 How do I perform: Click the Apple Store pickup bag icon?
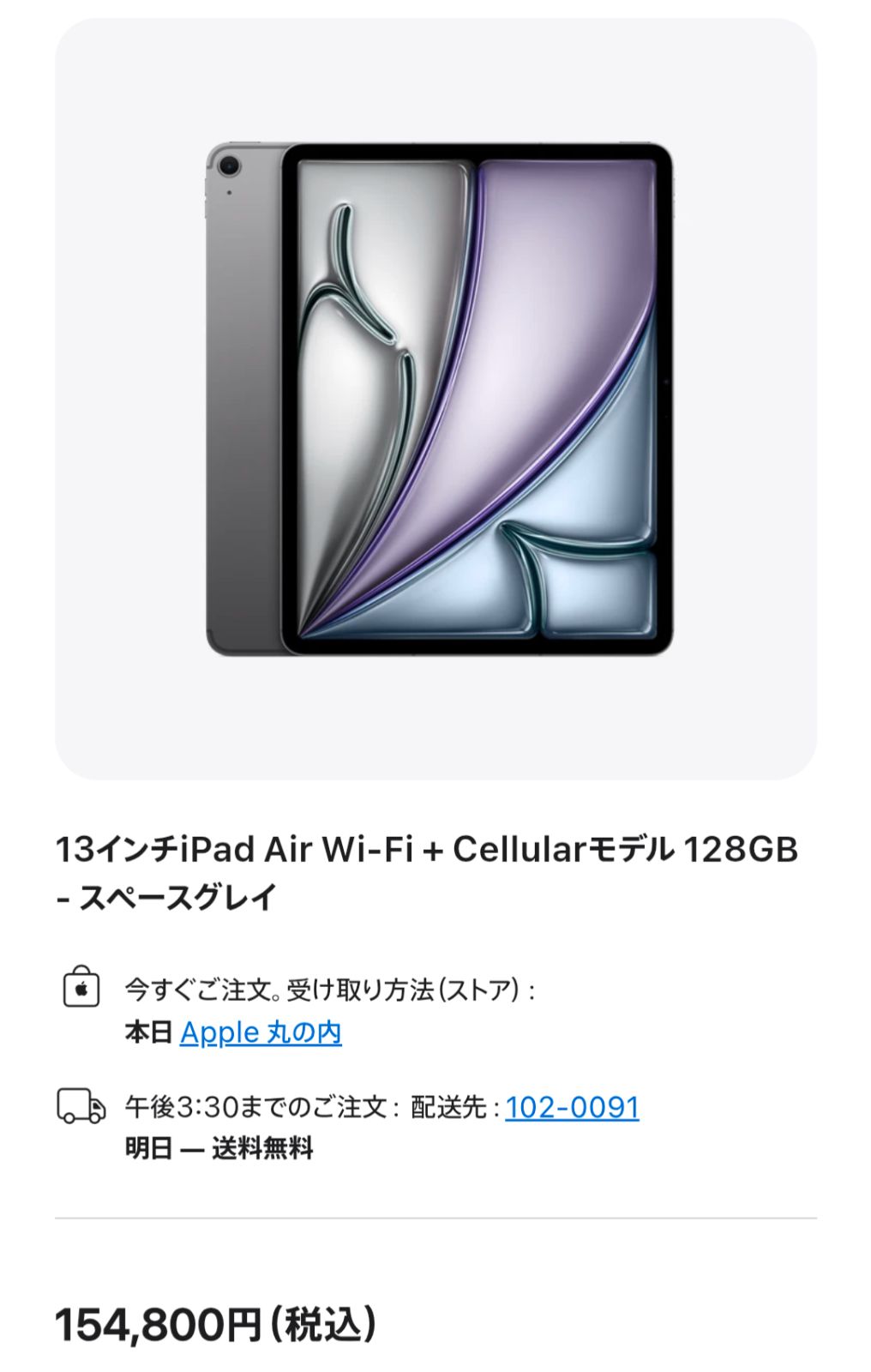point(81,987)
